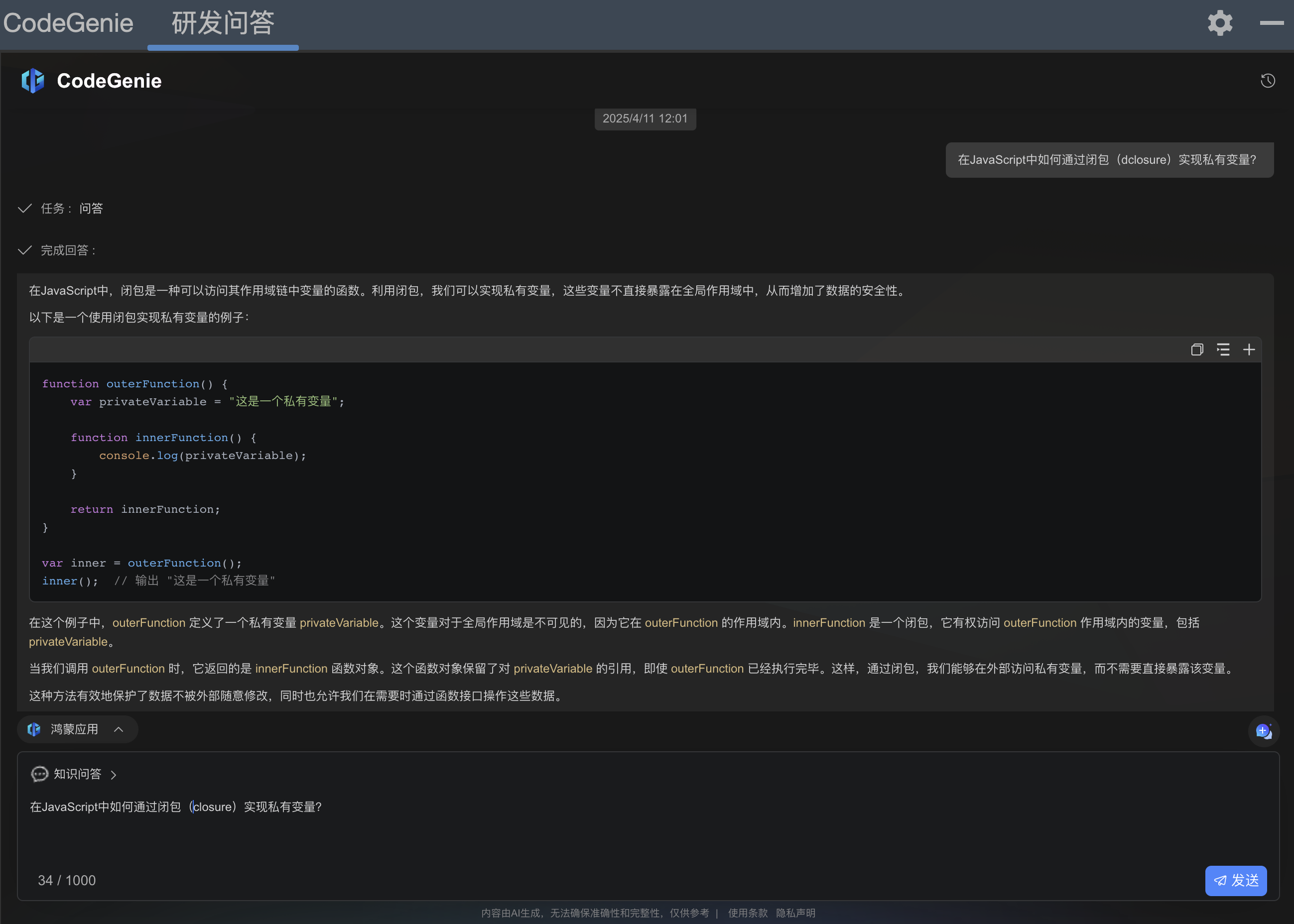Open chat history clock icon
Viewport: 1294px width, 924px height.
tap(1267, 81)
